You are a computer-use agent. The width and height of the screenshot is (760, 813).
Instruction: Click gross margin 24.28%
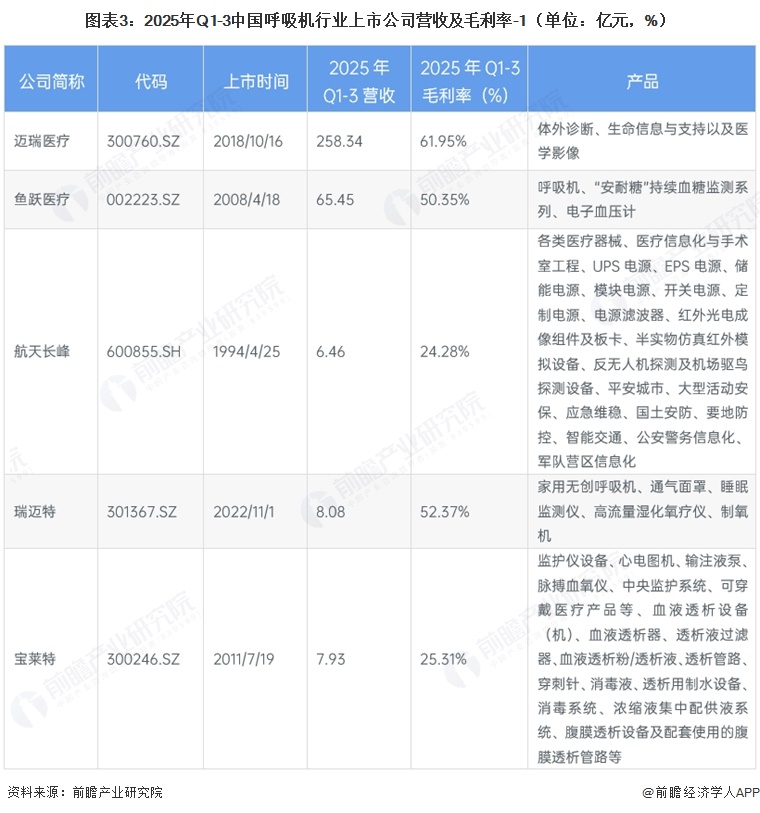(x=444, y=352)
